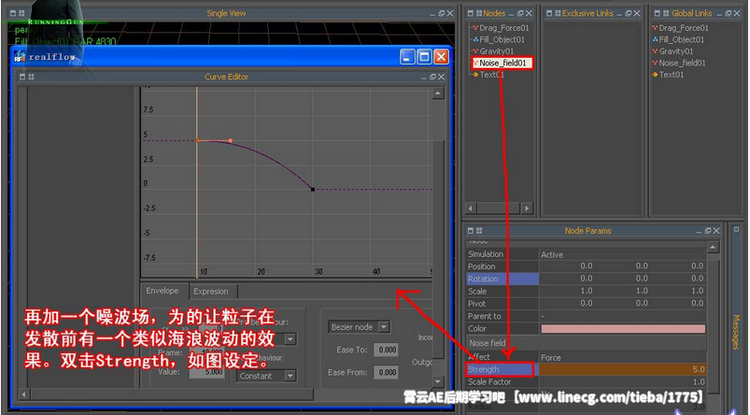Click the Position parameter label

482,266
